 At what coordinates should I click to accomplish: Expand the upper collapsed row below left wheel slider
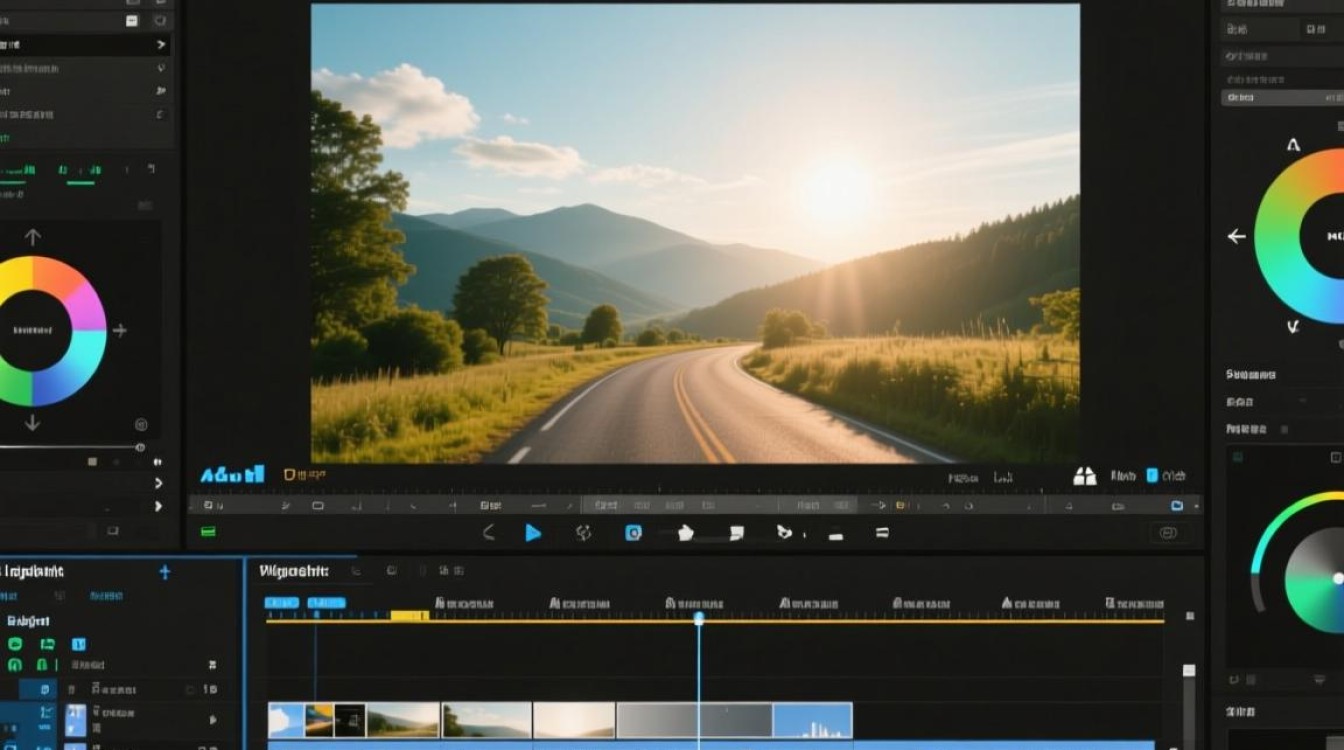click(158, 483)
